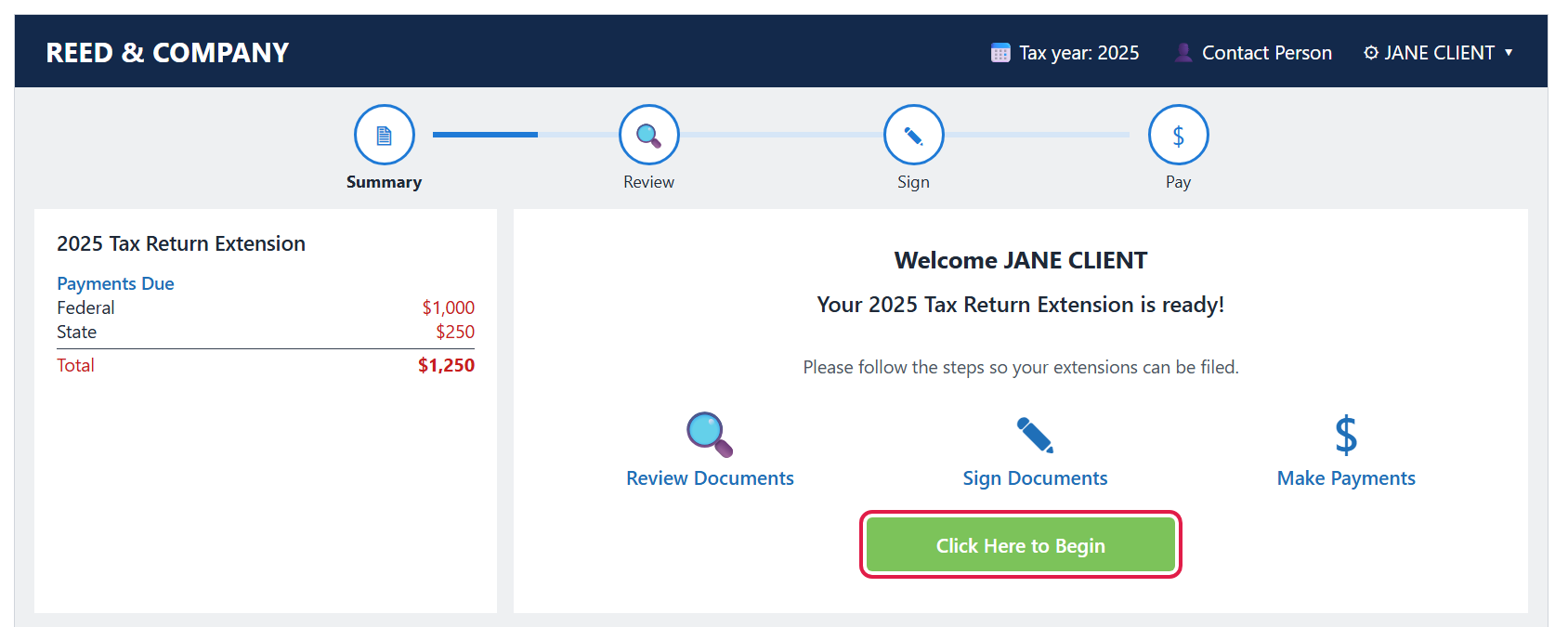Image resolution: width=1568 pixels, height=627 pixels.
Task: Open the Review Documents link
Action: pyautogui.click(x=710, y=478)
